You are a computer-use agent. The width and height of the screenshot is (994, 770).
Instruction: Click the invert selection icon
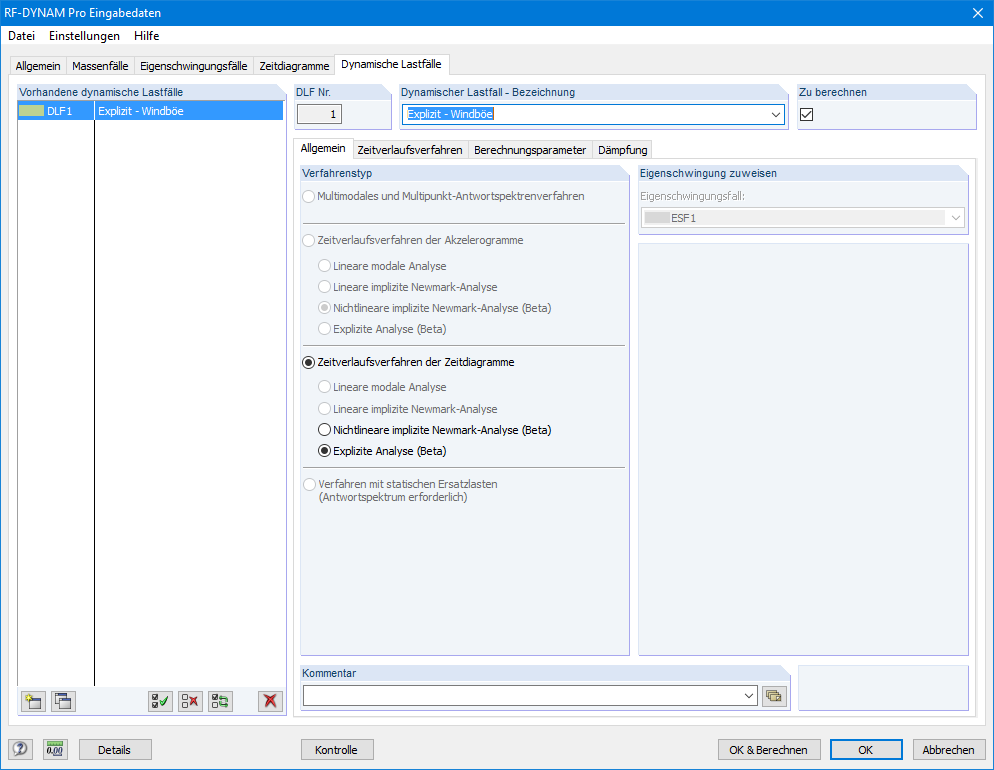[x=221, y=701]
